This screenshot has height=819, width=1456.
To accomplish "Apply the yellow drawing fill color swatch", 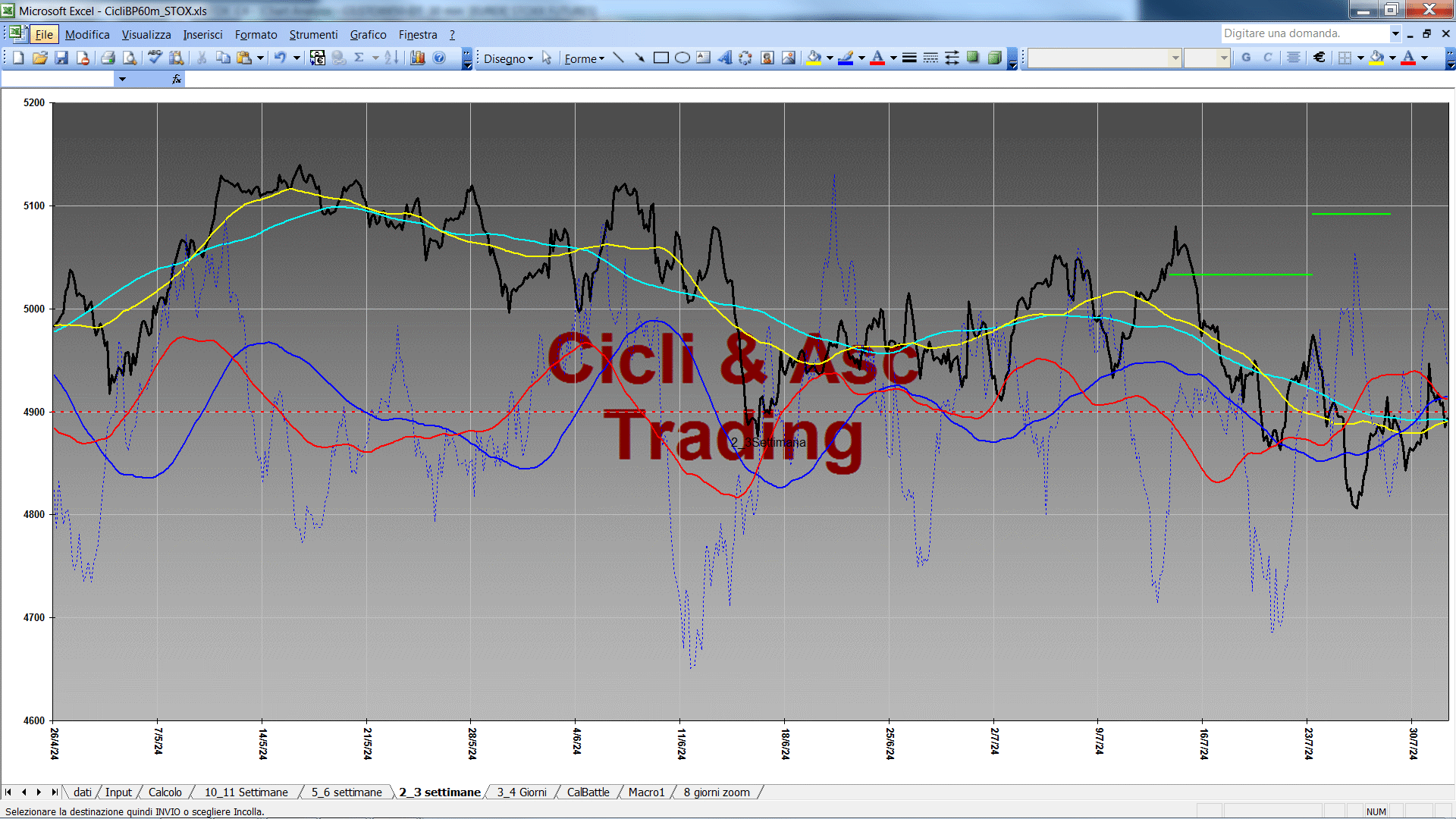I will pyautogui.click(x=814, y=58).
